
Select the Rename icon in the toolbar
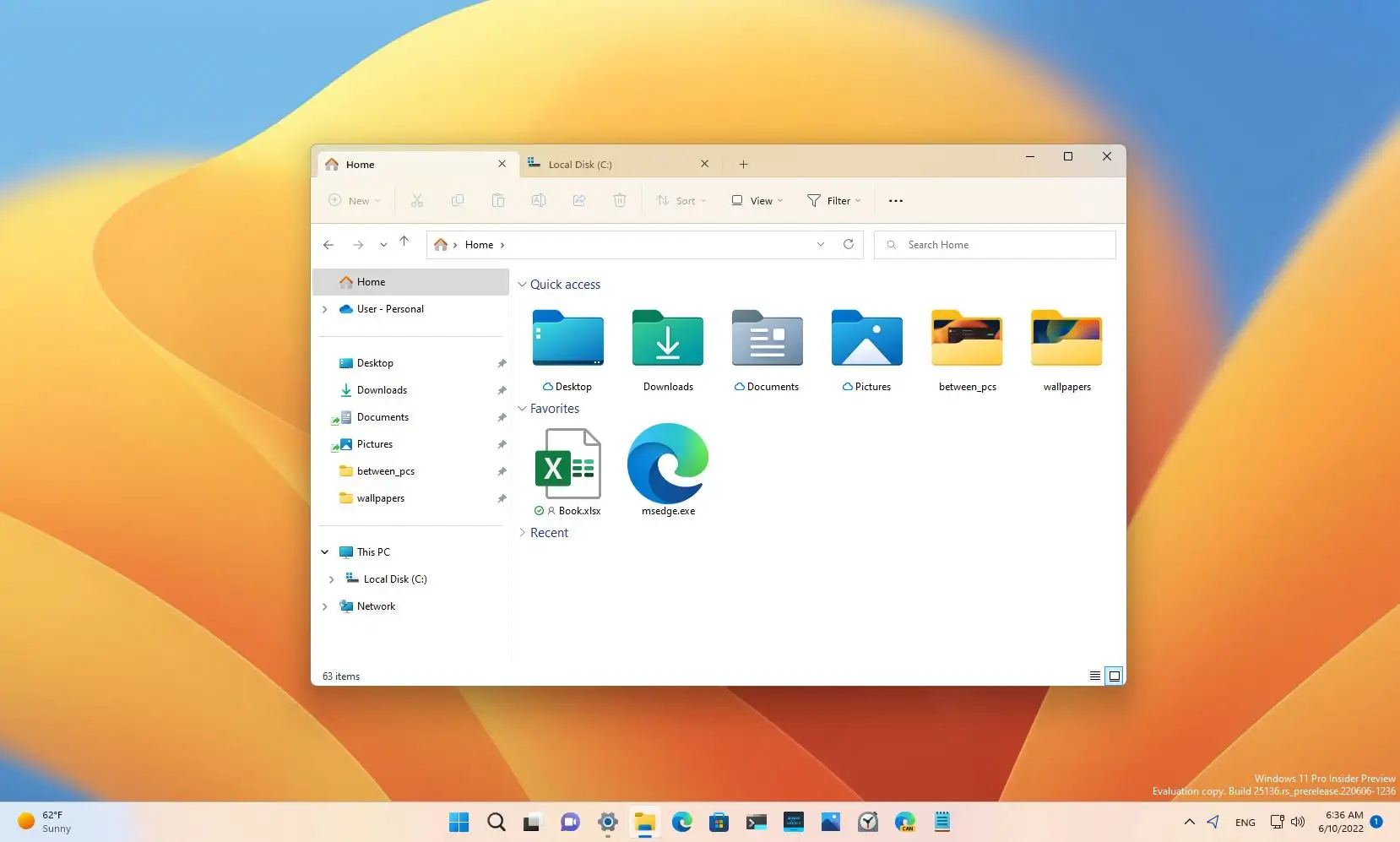[x=539, y=200]
